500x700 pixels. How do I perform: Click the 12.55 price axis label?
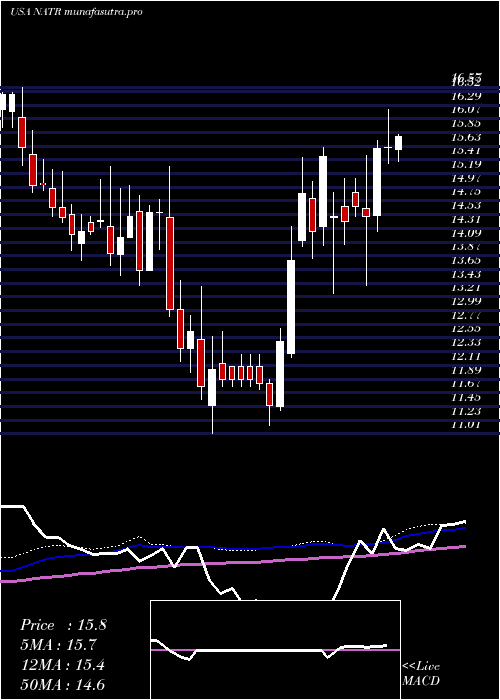tap(466, 329)
